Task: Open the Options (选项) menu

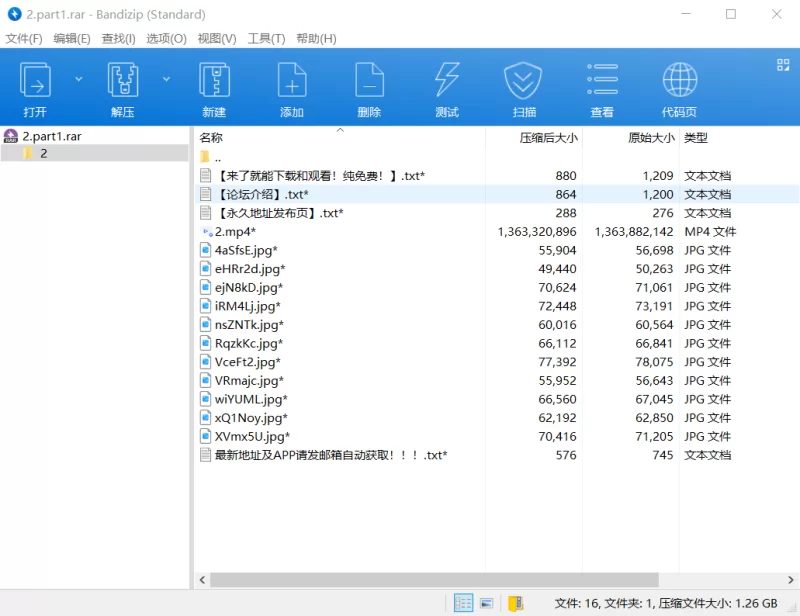Action: (x=166, y=39)
